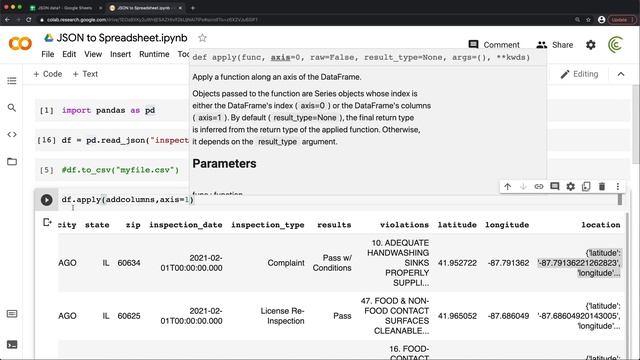Click the page vertical scrollbar
The image size is (640, 360).
click(636, 124)
